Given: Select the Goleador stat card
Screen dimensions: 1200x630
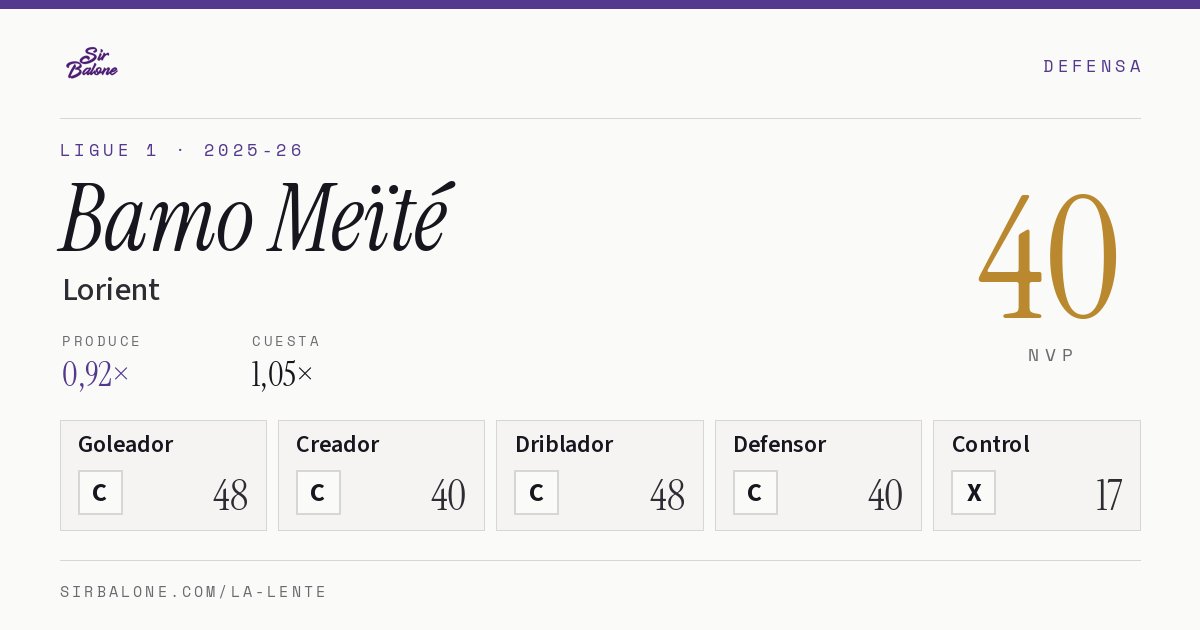Looking at the screenshot, I should (x=163, y=475).
